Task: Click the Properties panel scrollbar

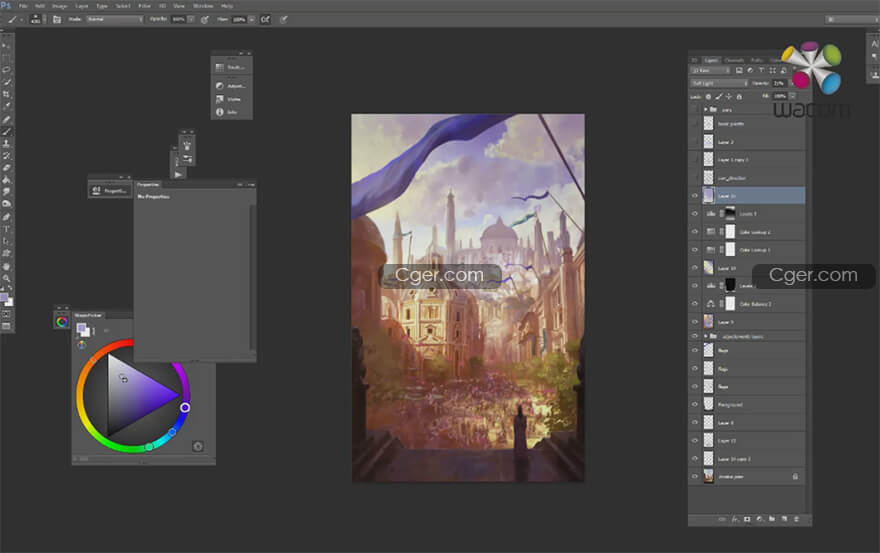Action: (252, 277)
